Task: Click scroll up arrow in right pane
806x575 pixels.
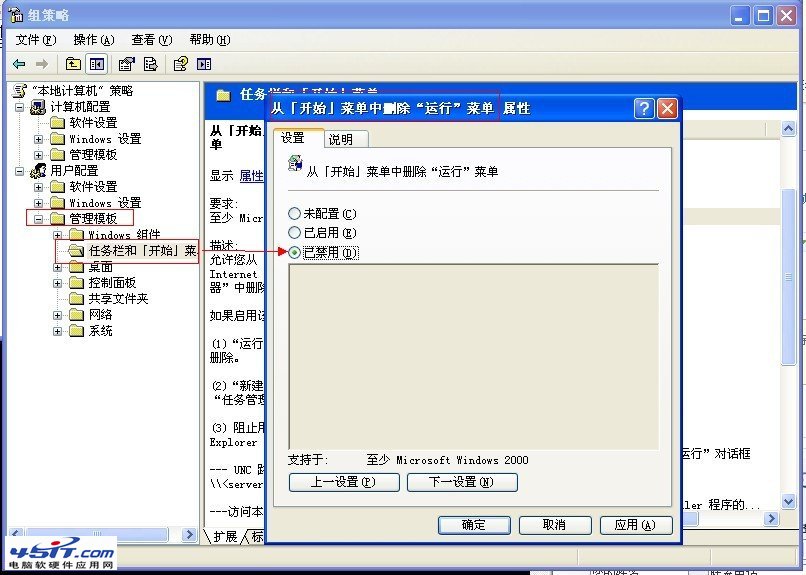Action: [x=789, y=128]
